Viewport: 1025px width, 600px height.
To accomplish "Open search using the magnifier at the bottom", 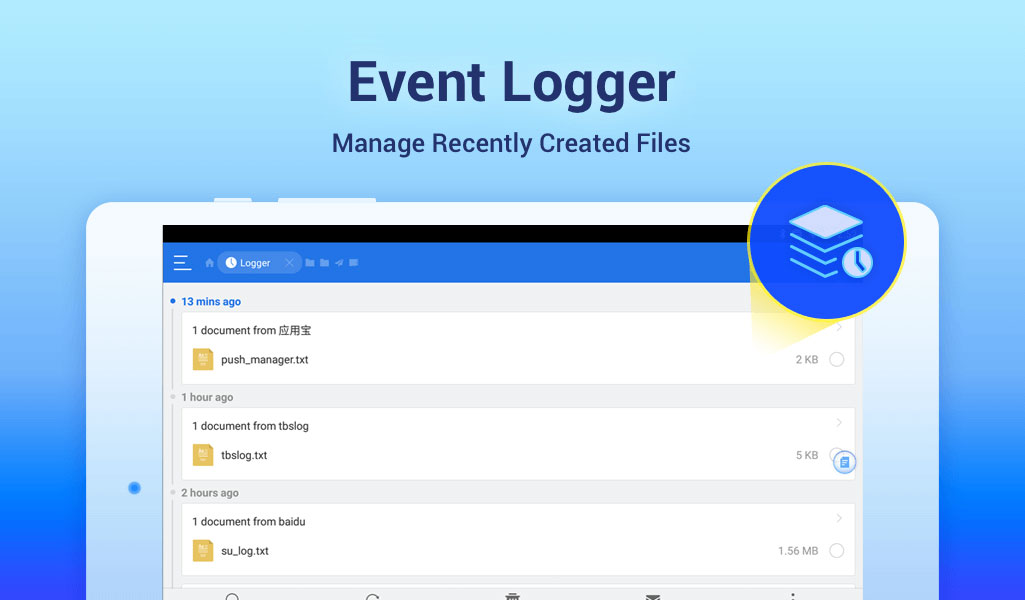I will (233, 594).
